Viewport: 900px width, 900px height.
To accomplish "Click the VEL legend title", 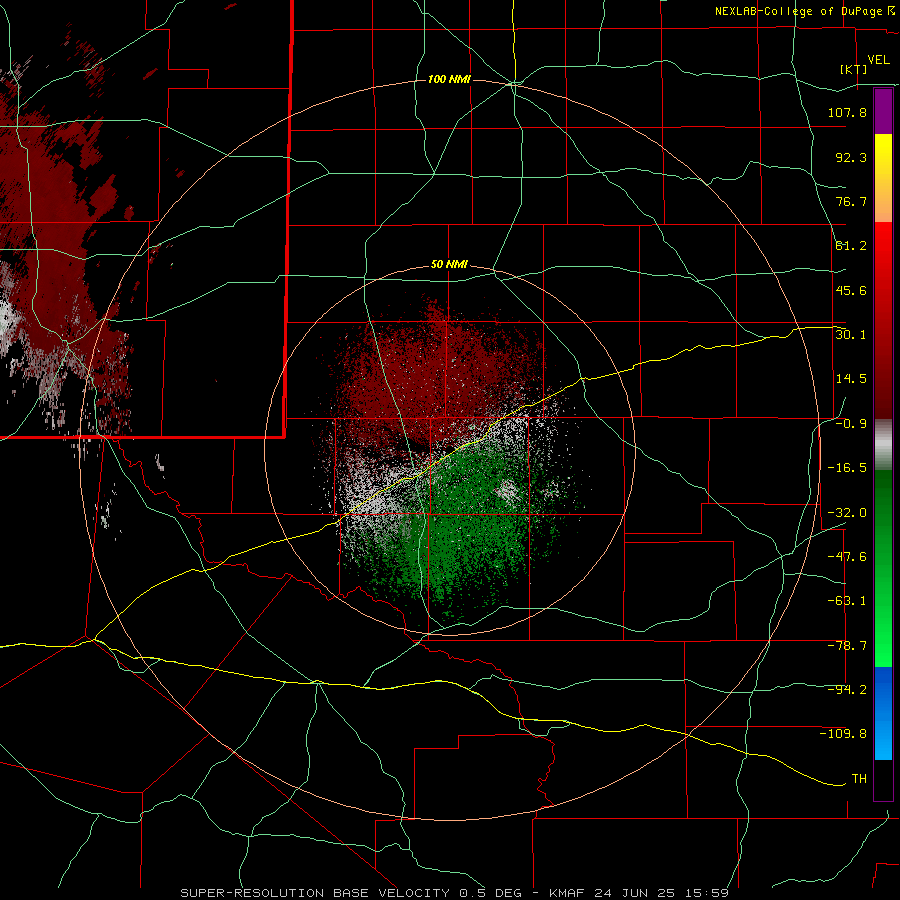I will pos(878,60).
